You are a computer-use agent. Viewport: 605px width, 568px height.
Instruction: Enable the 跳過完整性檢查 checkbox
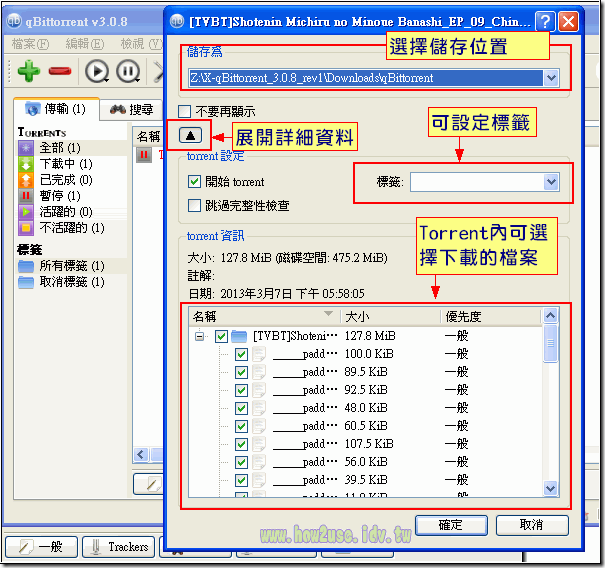(195, 205)
